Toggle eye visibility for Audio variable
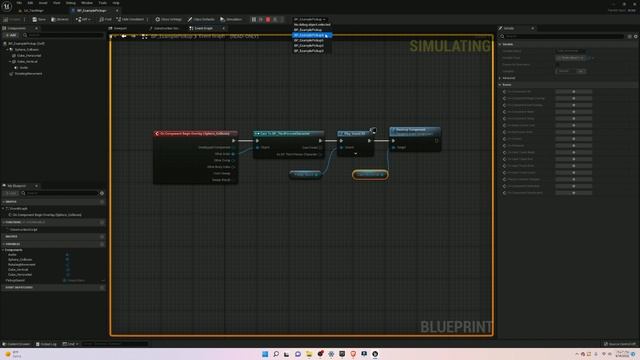The width and height of the screenshot is (640, 360). (x=67, y=255)
